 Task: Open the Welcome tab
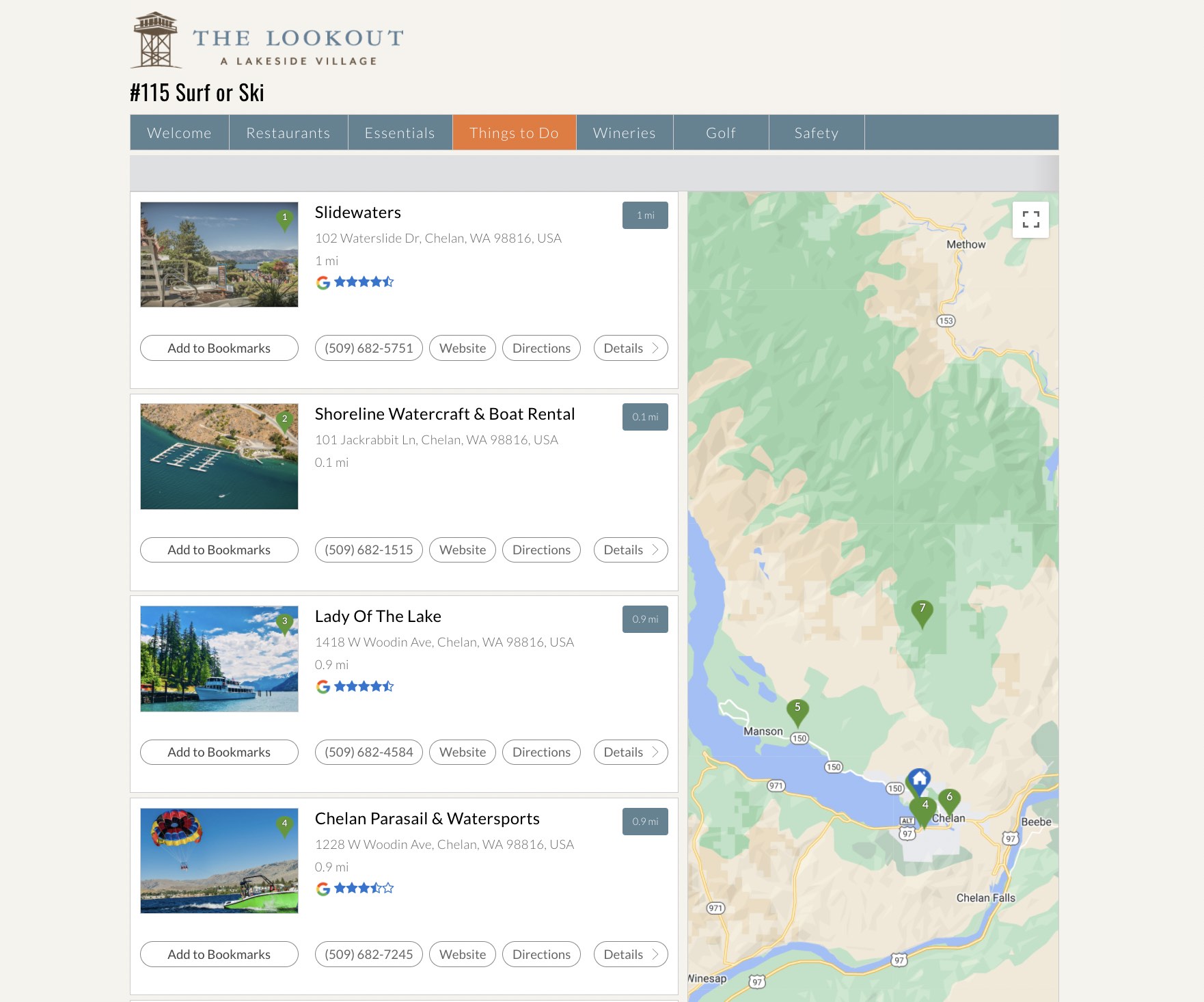pyautogui.click(x=179, y=133)
